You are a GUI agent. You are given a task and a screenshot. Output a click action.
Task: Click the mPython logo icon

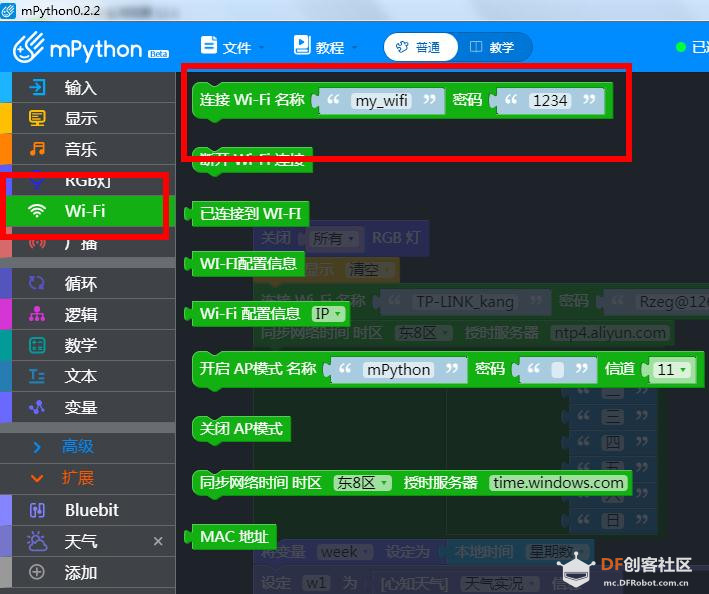(28, 47)
